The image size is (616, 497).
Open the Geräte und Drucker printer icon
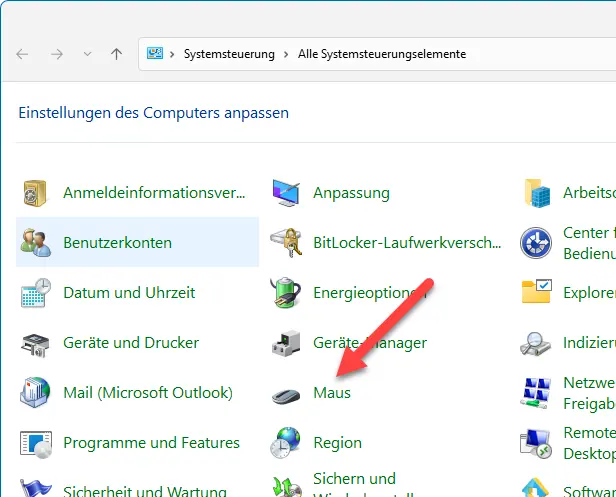[x=36, y=343]
